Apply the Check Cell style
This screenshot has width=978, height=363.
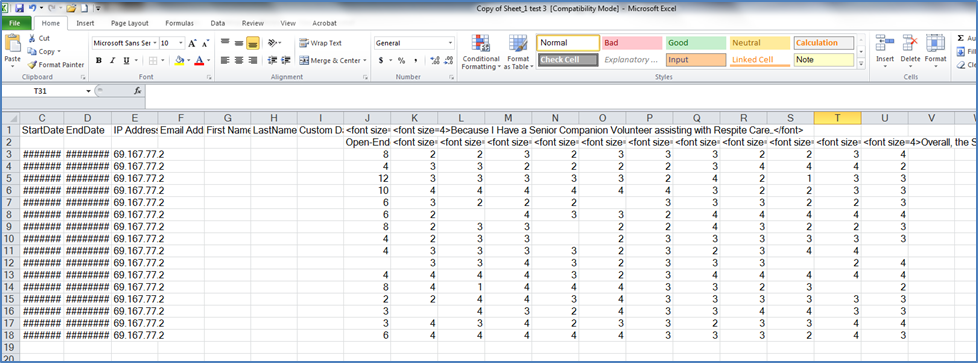point(567,60)
